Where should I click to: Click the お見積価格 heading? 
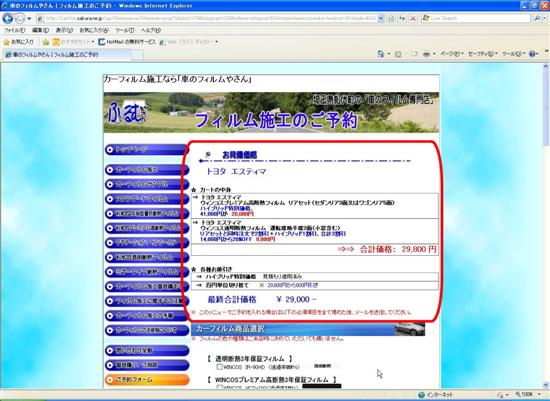[x=240, y=155]
